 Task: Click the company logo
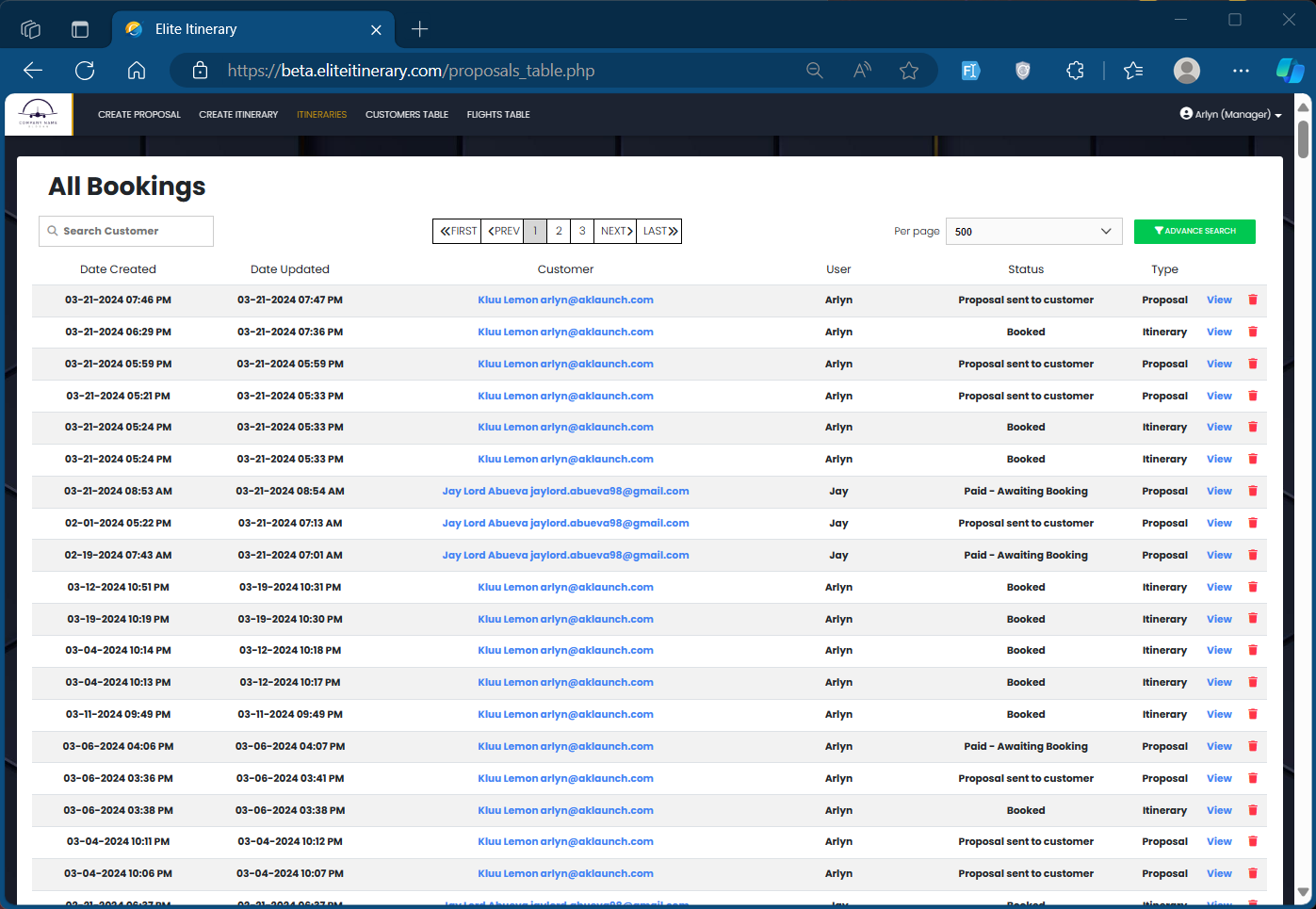[x=39, y=115]
